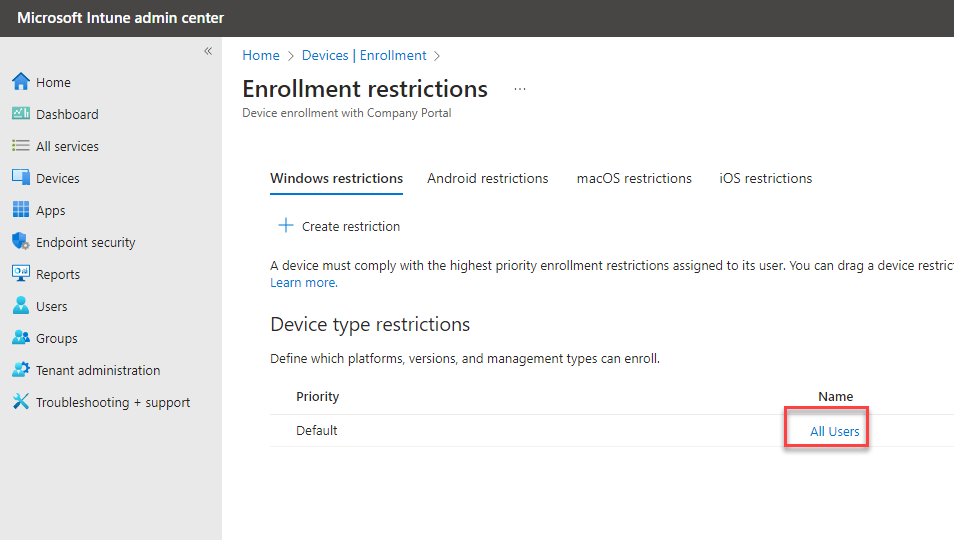Image resolution: width=954 pixels, height=540 pixels.
Task: Click Create restriction button
Action: (339, 226)
